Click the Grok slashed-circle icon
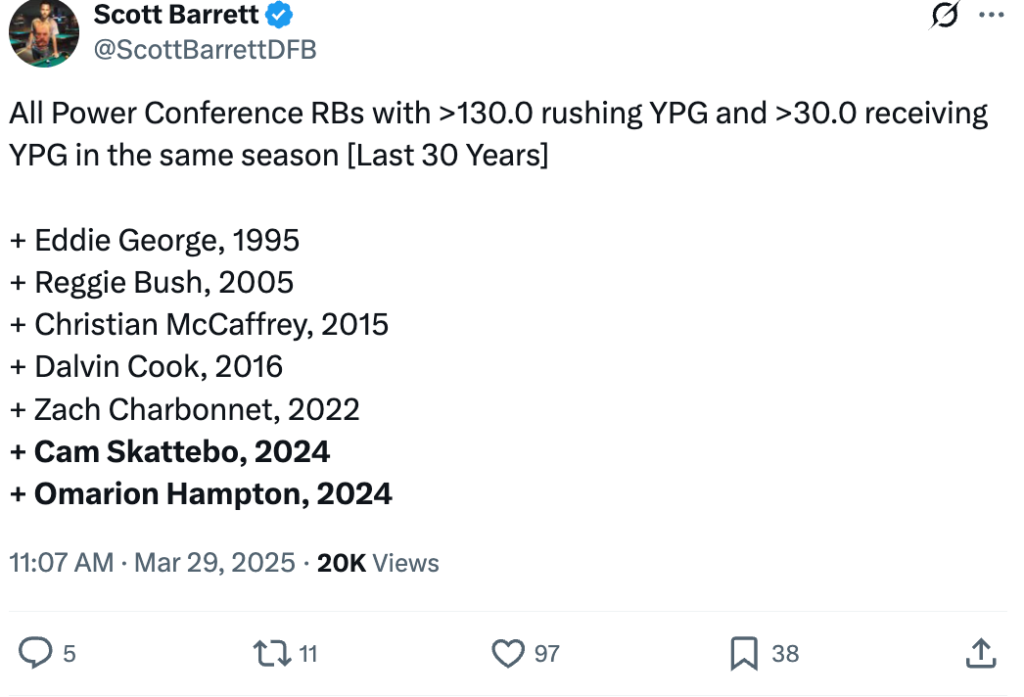This screenshot has width=1024, height=697. pos(945,14)
